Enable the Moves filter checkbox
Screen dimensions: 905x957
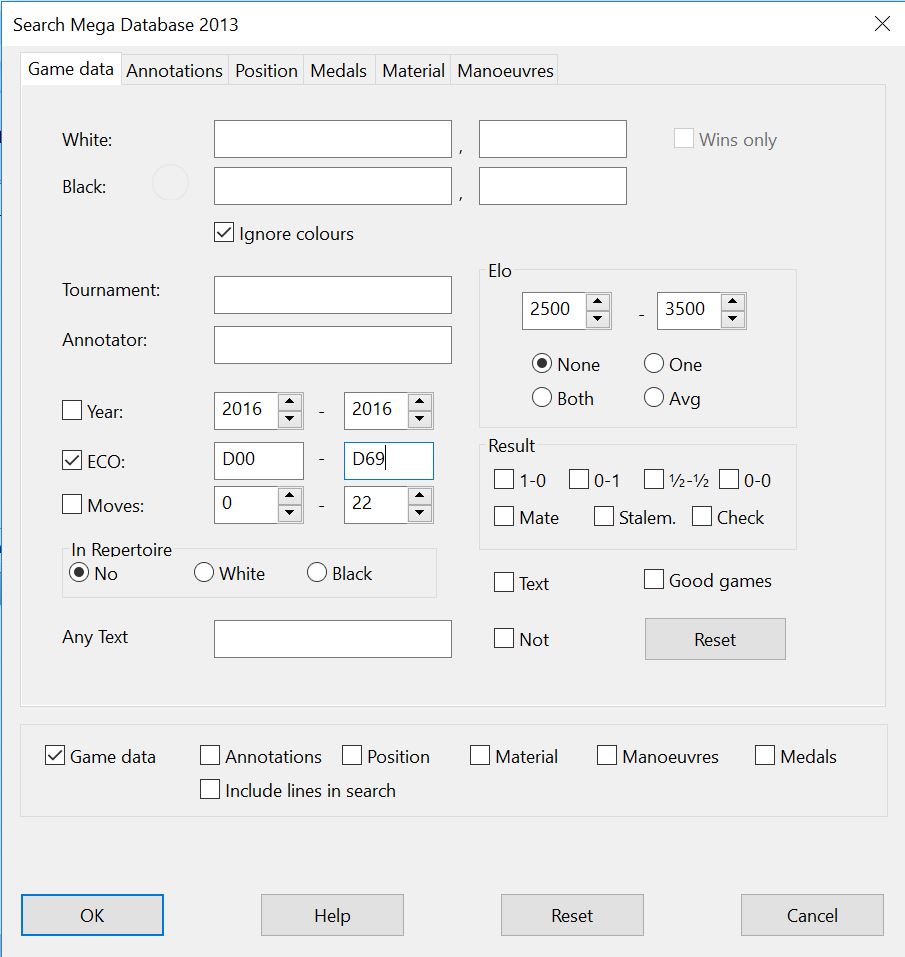72,504
